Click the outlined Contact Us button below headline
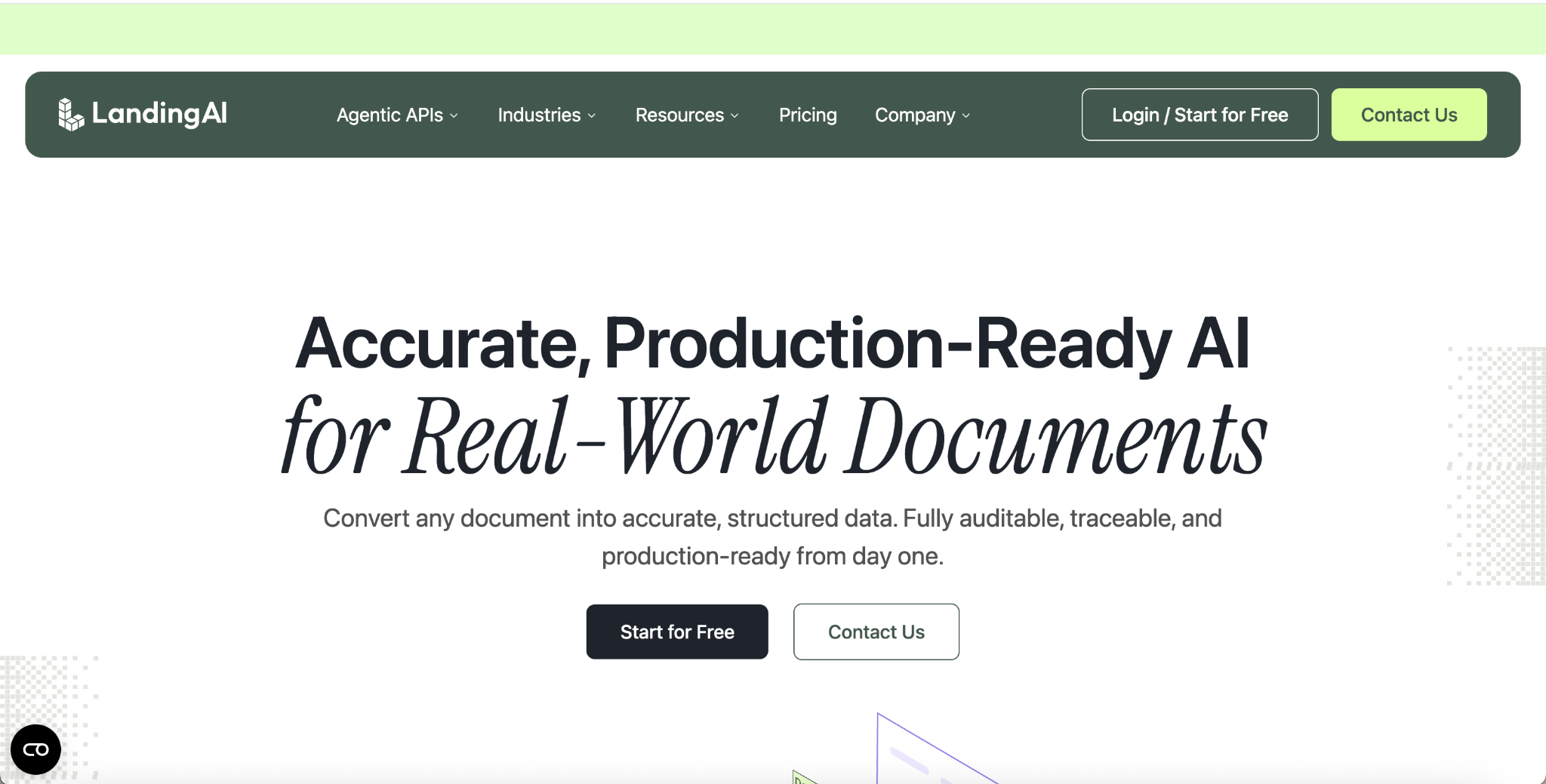 click(876, 632)
